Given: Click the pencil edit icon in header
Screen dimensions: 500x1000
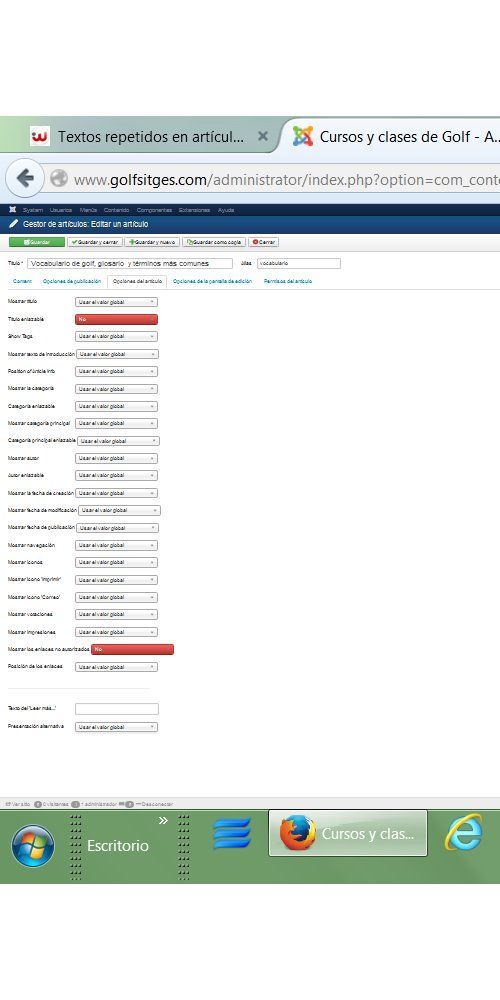Looking at the screenshot, I should pyautogui.click(x=13, y=224).
